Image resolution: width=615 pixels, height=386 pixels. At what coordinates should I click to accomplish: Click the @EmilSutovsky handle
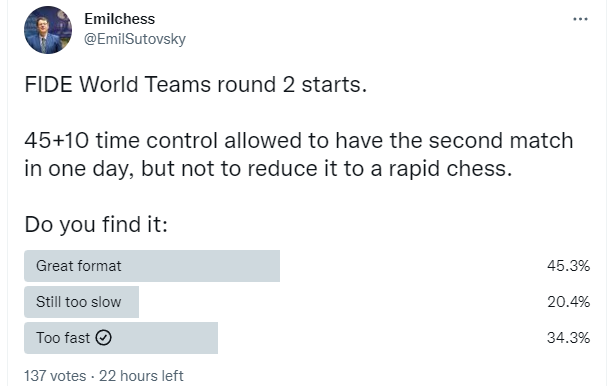click(135, 39)
